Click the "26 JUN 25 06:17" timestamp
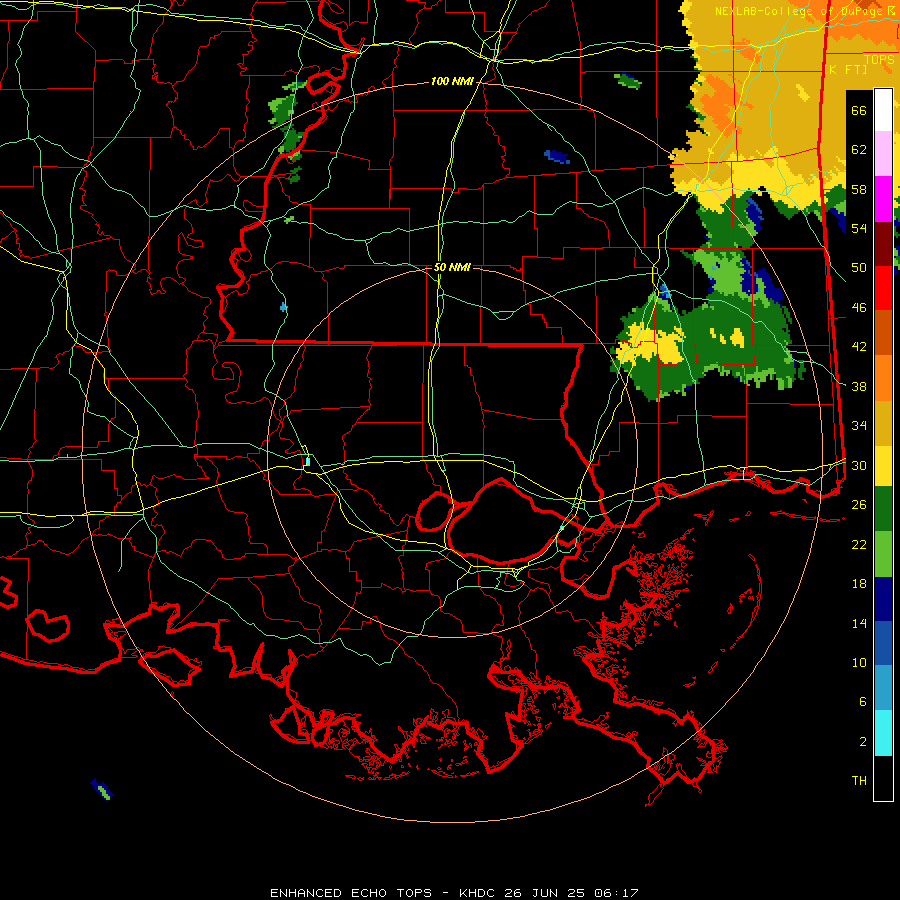The width and height of the screenshot is (900, 900). pyautogui.click(x=571, y=893)
